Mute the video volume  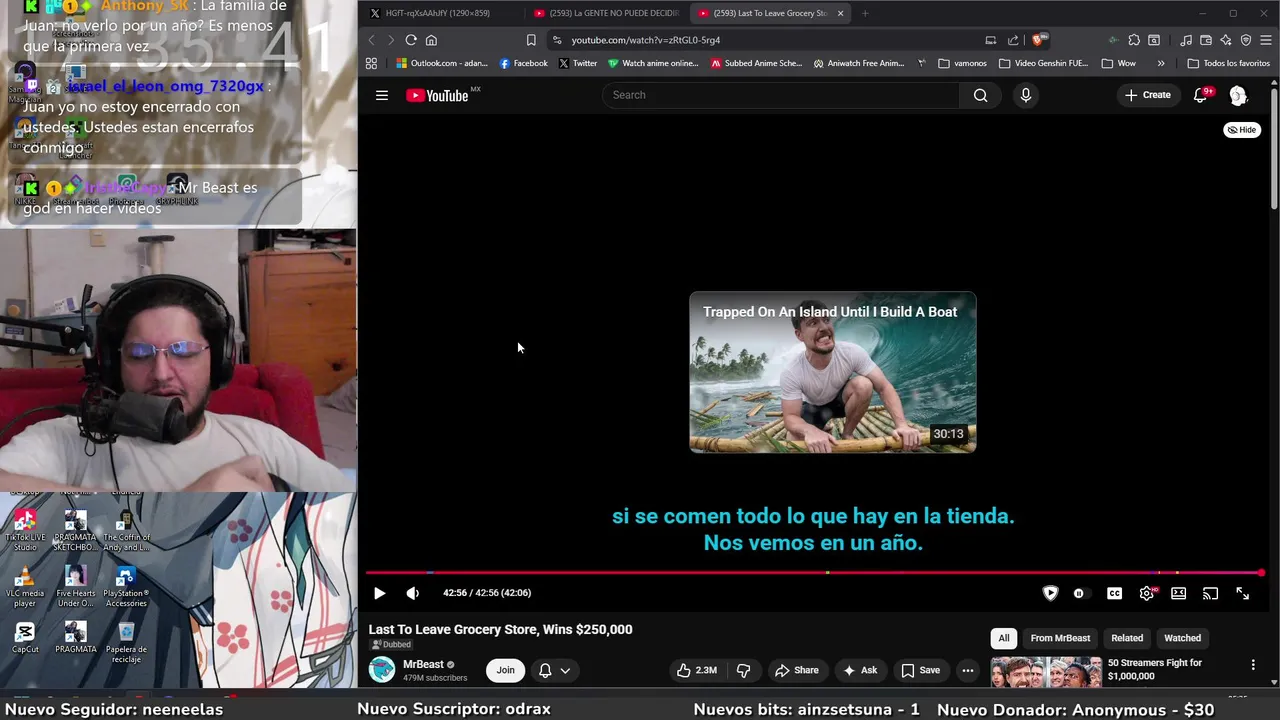pyautogui.click(x=412, y=593)
